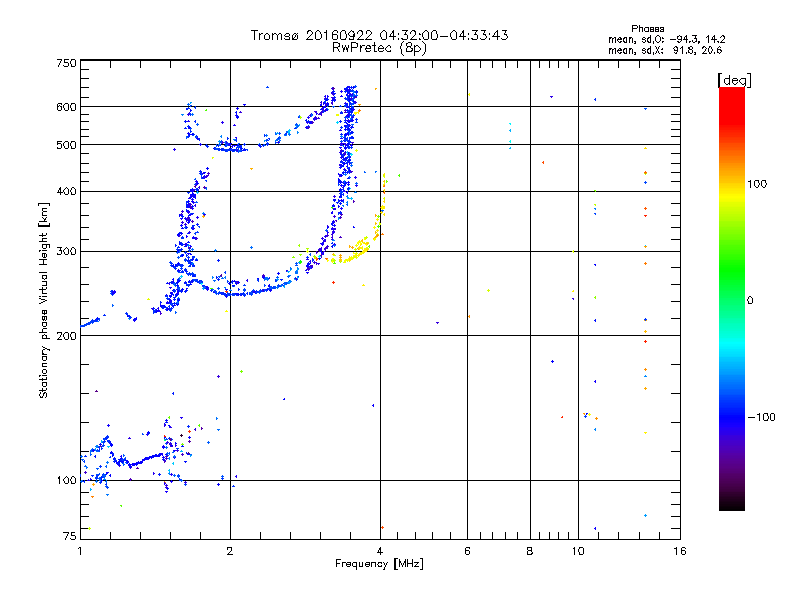Click the x-axis tick label '1'
Image resolution: width=800 pixels, height=600 pixels.
point(80,551)
